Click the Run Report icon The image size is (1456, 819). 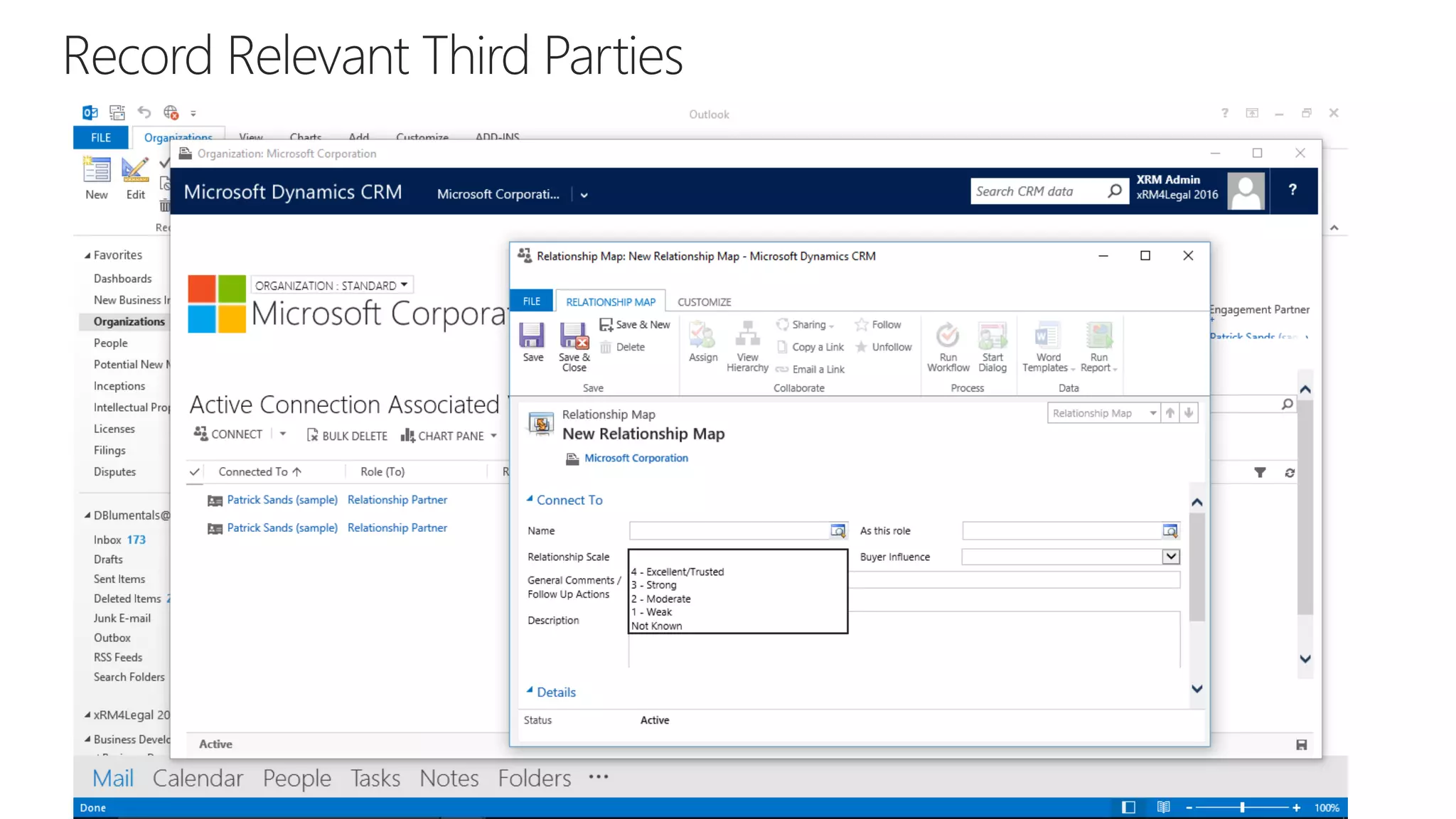1098,336
